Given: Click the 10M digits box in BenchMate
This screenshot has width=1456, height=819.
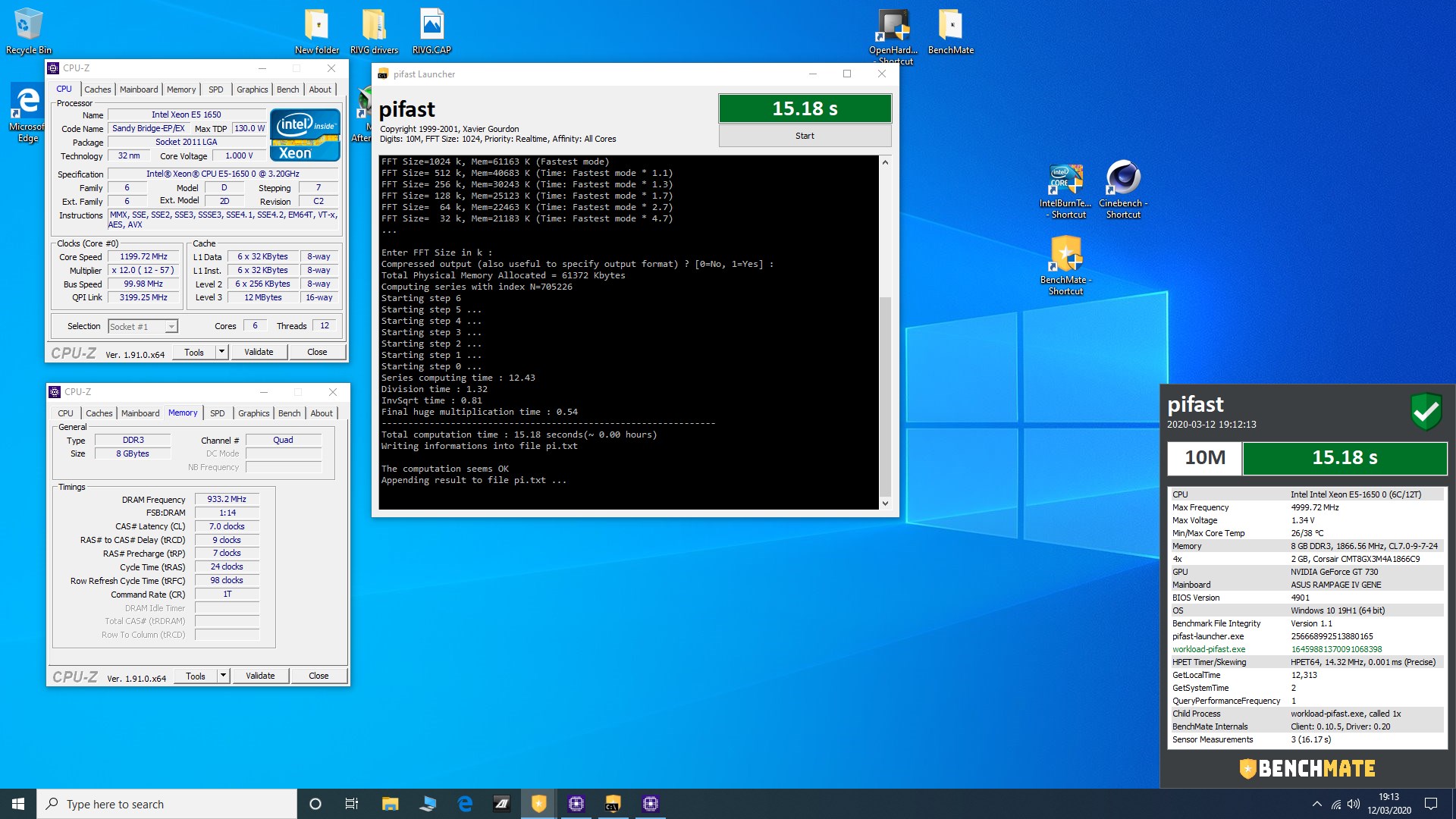Looking at the screenshot, I should pos(1204,457).
